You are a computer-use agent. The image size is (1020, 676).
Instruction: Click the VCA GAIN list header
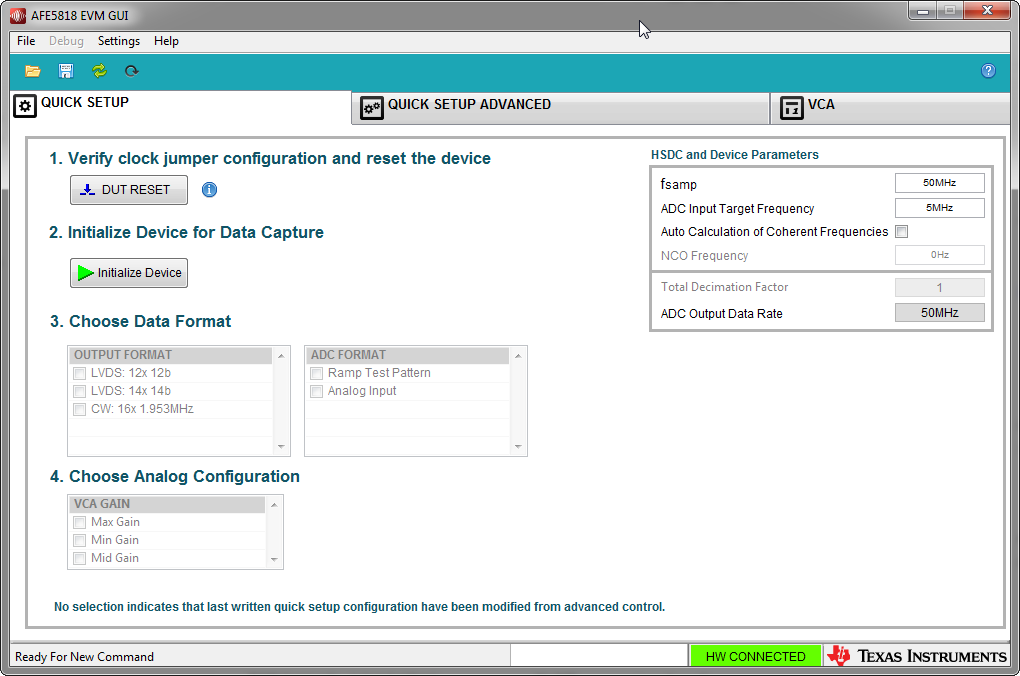point(167,504)
